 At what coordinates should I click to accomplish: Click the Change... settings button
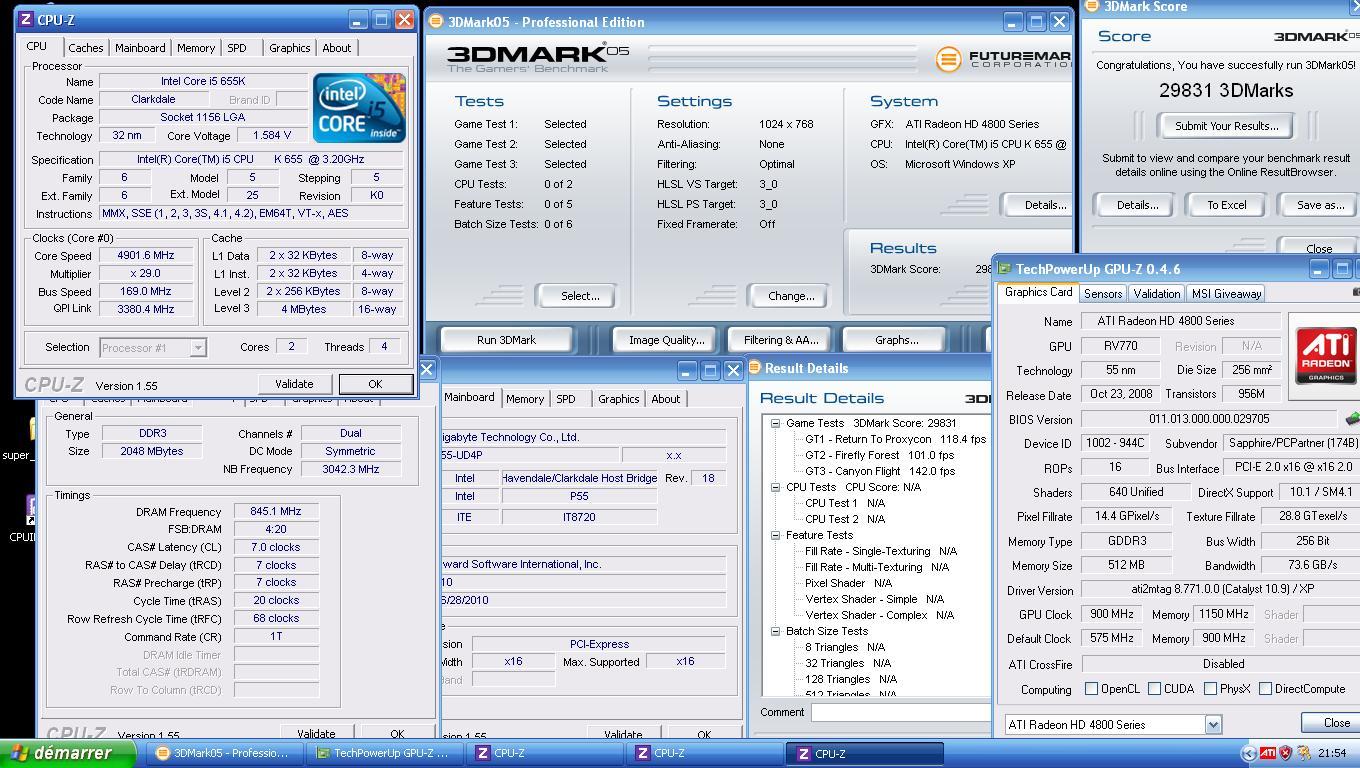click(791, 296)
